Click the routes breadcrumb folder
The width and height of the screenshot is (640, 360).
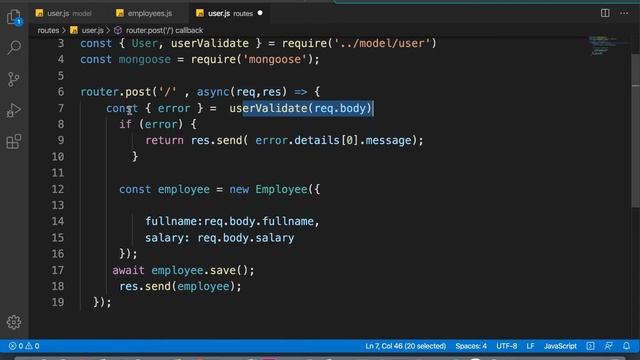pos(48,30)
